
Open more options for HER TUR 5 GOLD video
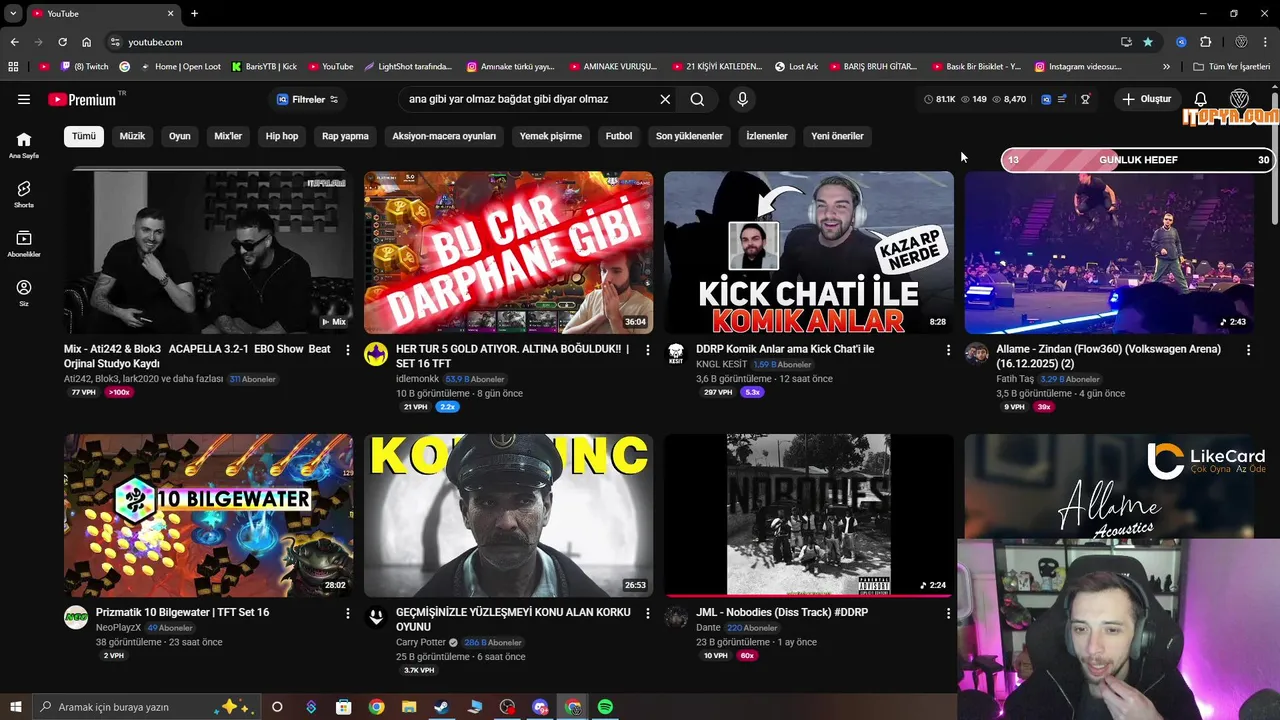[648, 350]
